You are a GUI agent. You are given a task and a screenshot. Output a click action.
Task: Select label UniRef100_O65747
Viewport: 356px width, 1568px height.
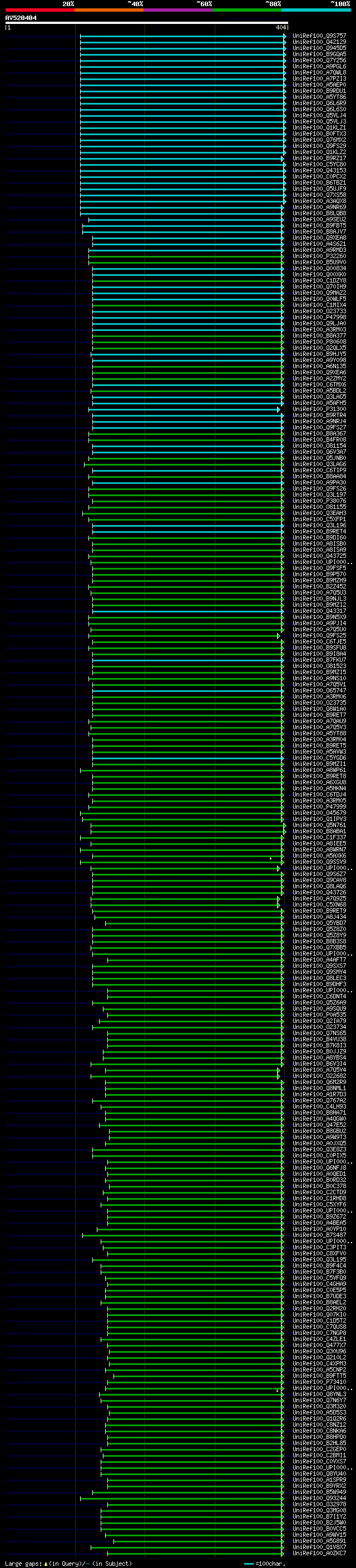tap(319, 690)
